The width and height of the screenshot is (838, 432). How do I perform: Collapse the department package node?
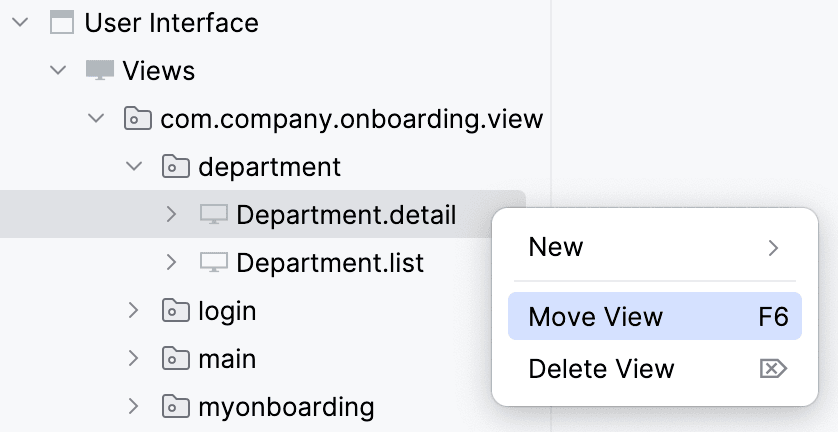click(x=134, y=166)
